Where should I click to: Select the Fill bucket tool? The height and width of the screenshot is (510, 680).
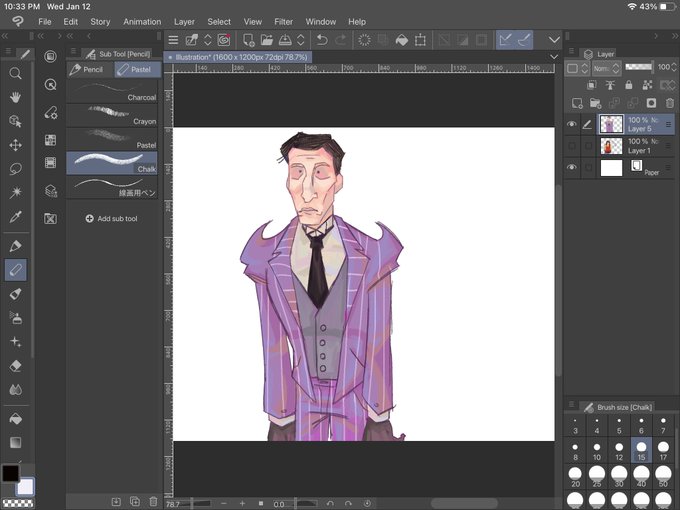click(15, 419)
